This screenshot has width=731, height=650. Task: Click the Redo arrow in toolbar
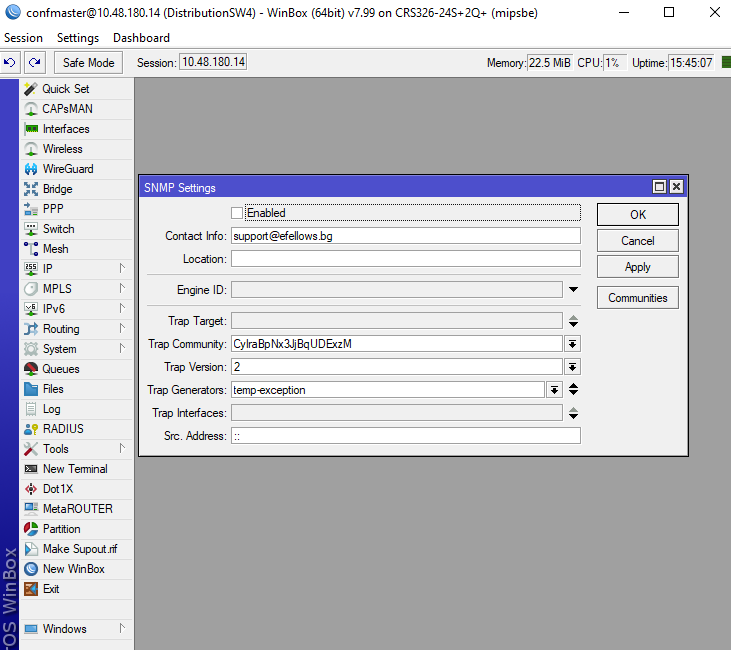[x=34, y=62]
